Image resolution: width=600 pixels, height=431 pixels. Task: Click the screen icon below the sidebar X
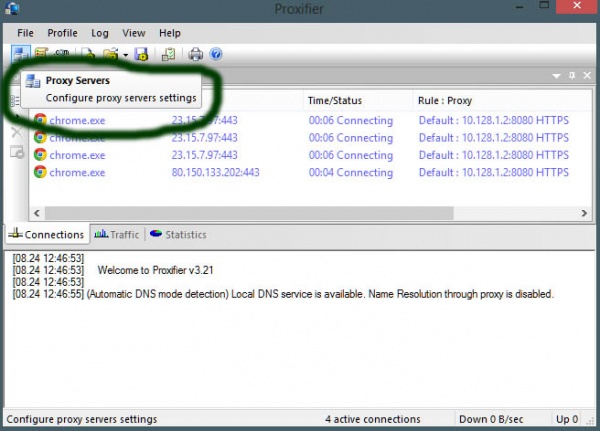click(x=17, y=152)
